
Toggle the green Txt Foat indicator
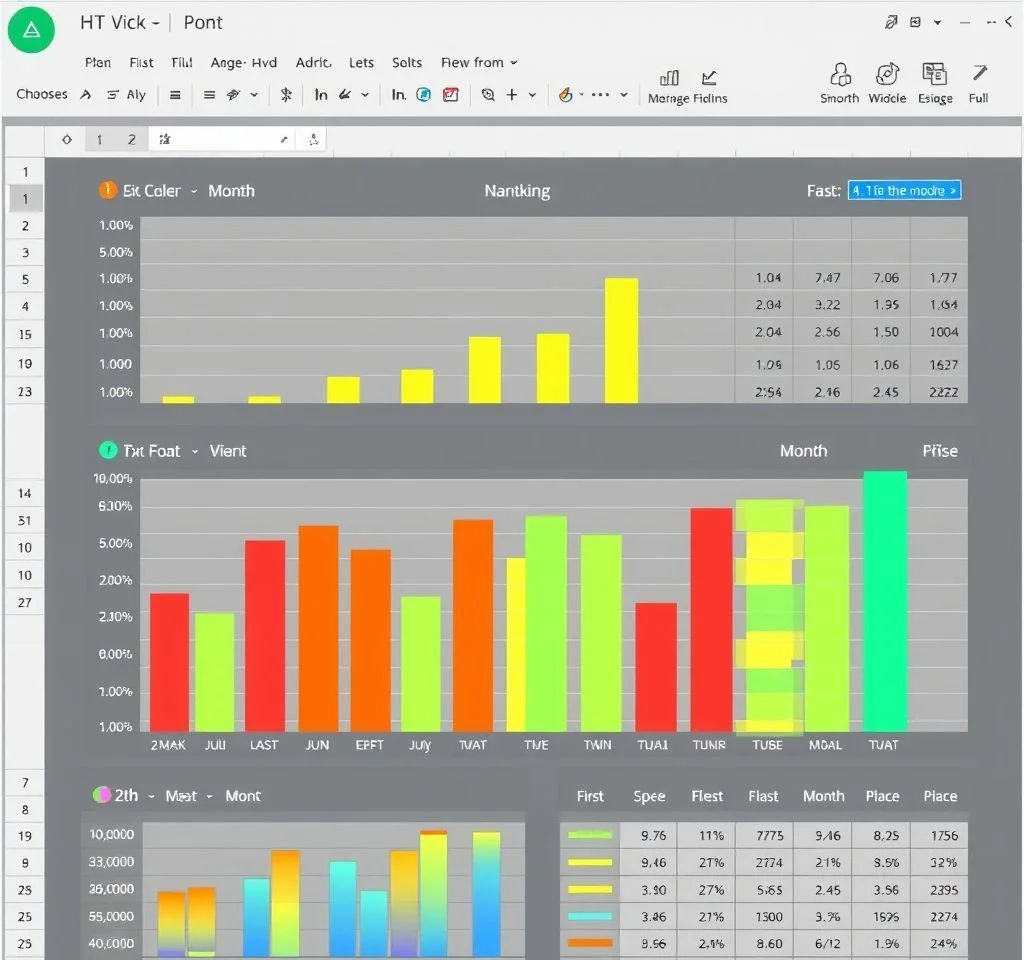106,451
